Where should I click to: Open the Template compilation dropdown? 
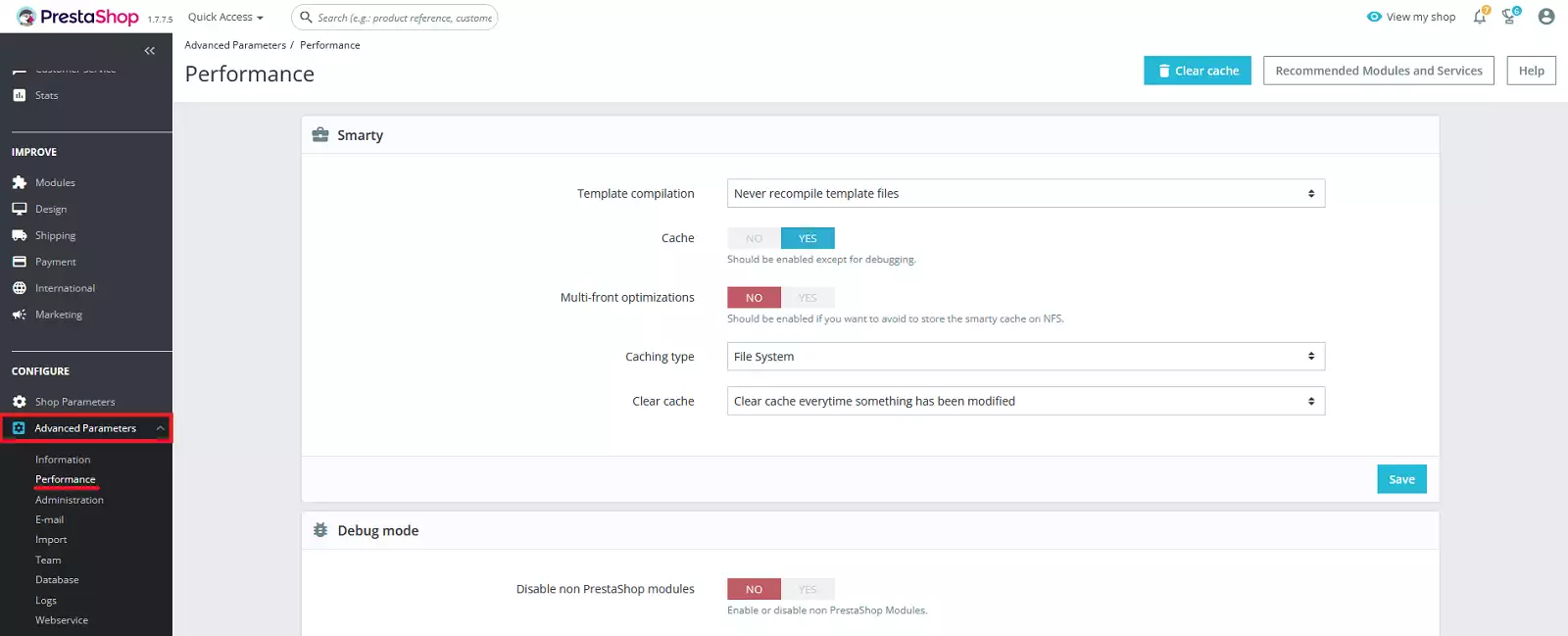click(1025, 194)
